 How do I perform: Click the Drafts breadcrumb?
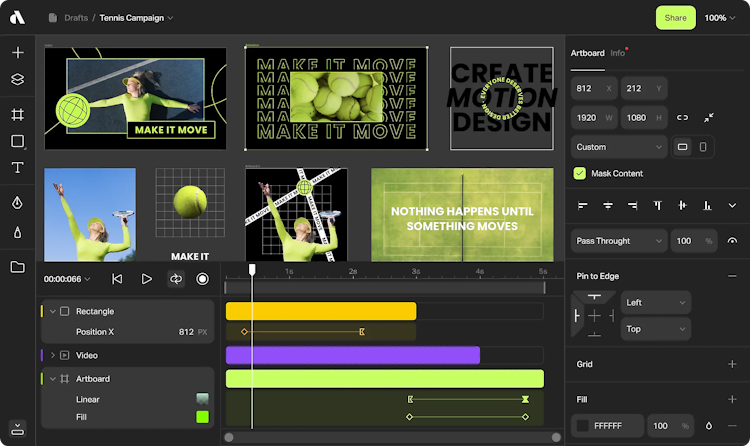click(76, 18)
